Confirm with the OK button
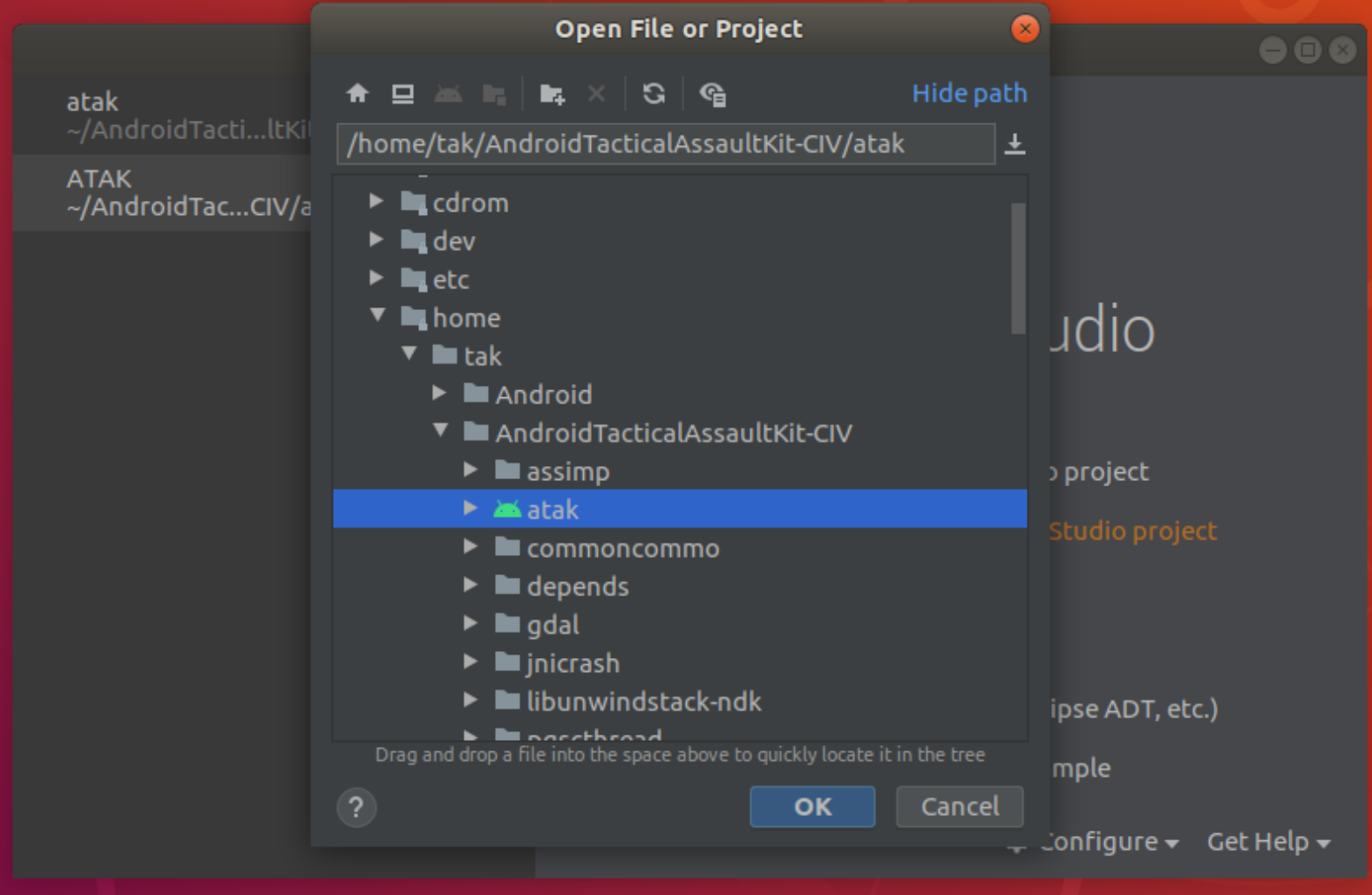 pyautogui.click(x=813, y=806)
